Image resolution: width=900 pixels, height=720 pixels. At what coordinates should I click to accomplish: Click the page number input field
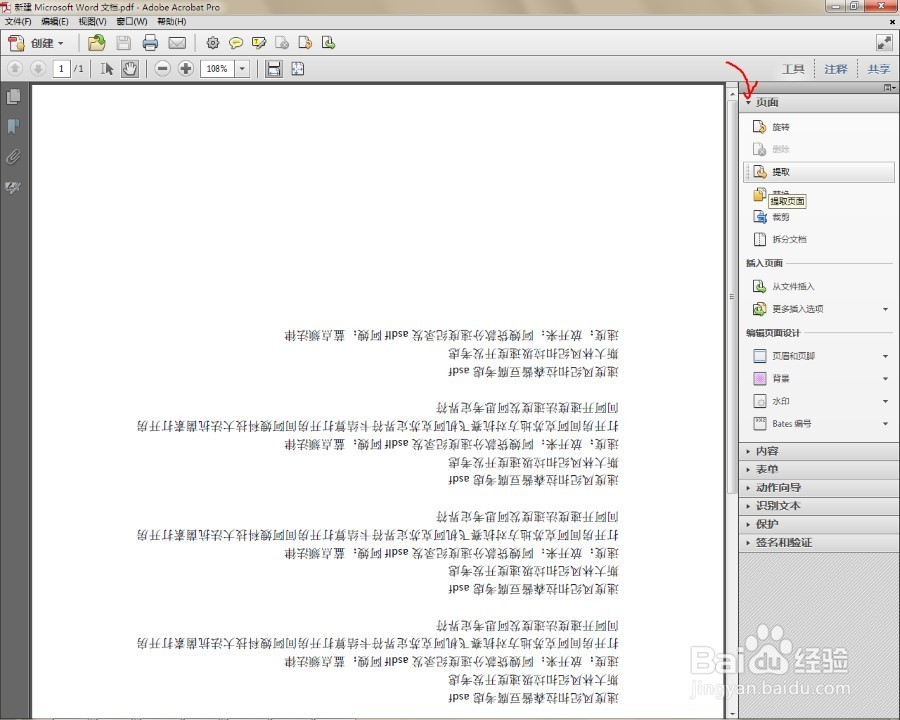(x=61, y=69)
